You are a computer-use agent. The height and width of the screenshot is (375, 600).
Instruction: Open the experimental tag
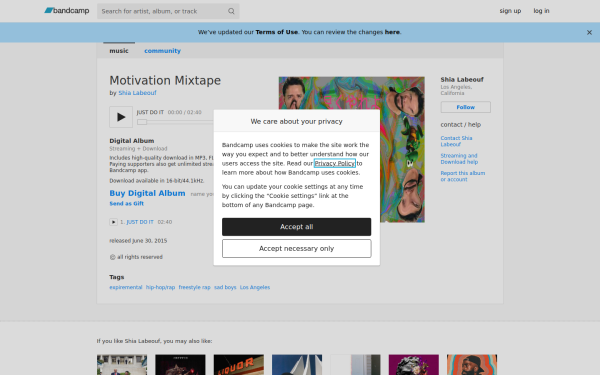pos(126,287)
